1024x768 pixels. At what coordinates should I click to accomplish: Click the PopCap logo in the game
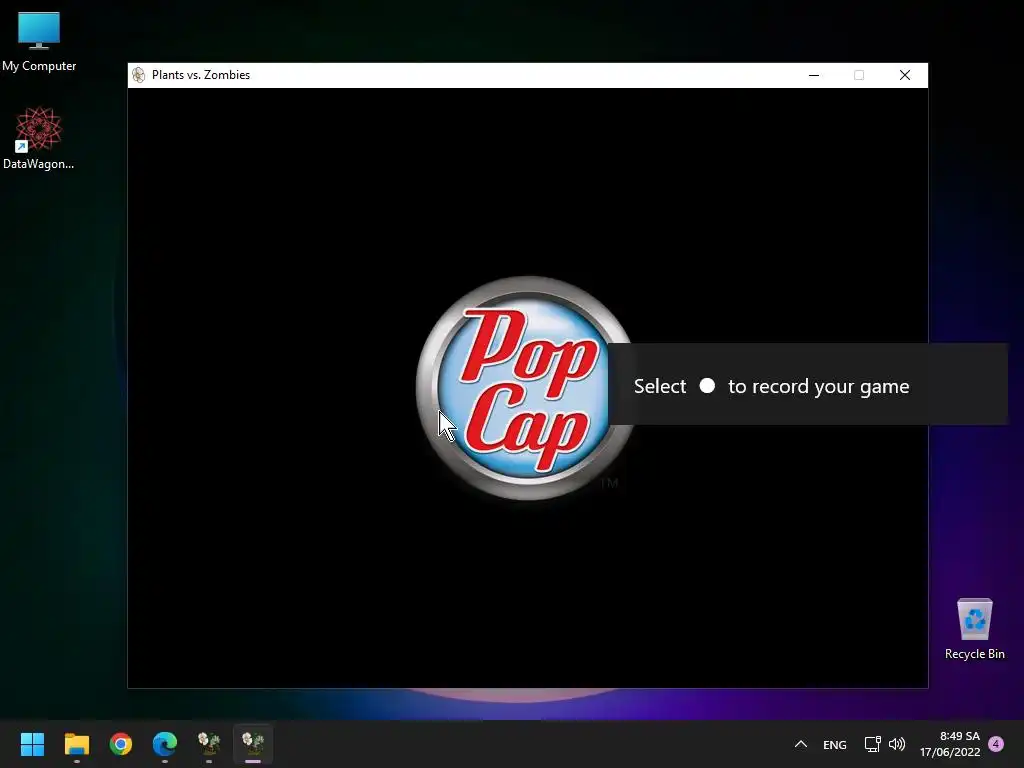point(525,389)
